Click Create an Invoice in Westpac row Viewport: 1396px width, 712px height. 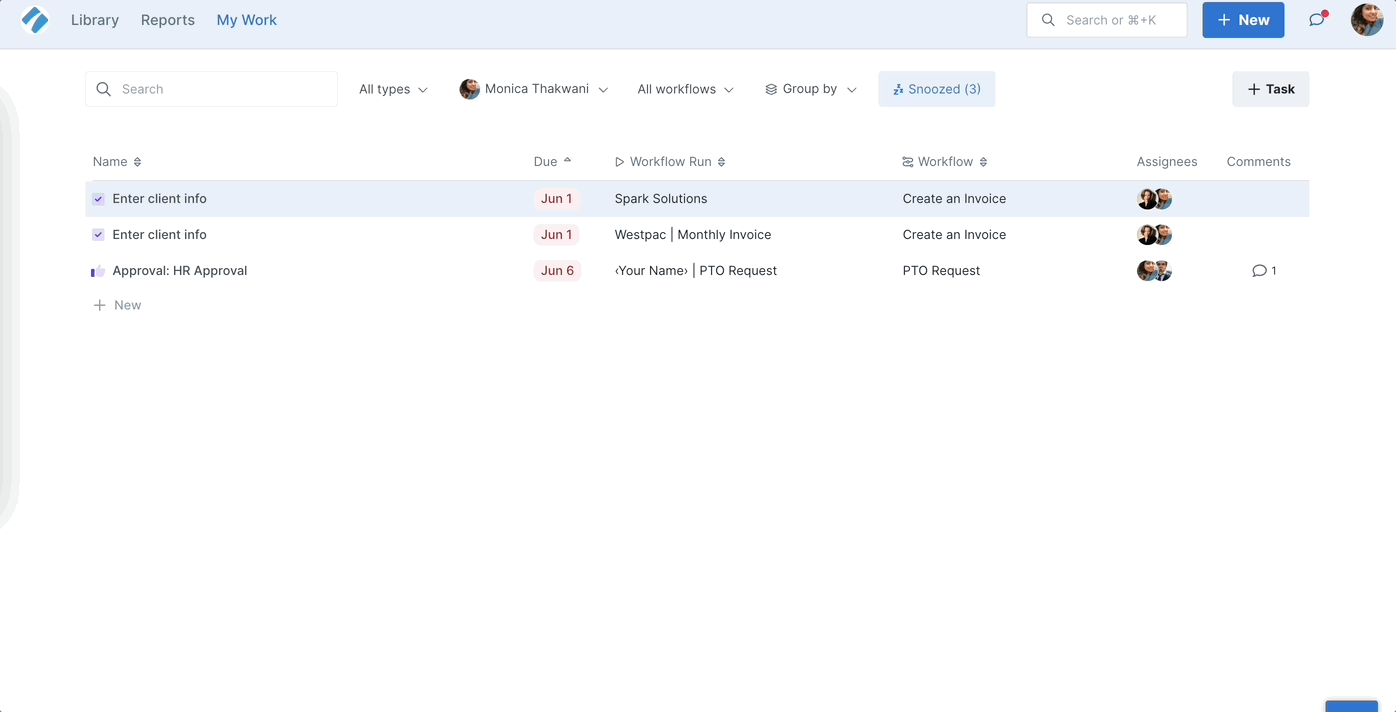[x=954, y=235]
